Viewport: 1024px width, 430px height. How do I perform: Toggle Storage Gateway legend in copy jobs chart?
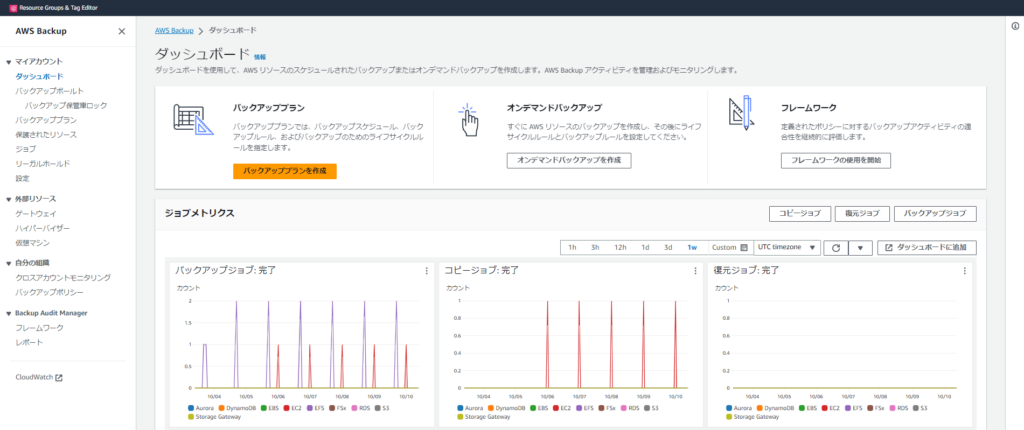click(x=483, y=416)
